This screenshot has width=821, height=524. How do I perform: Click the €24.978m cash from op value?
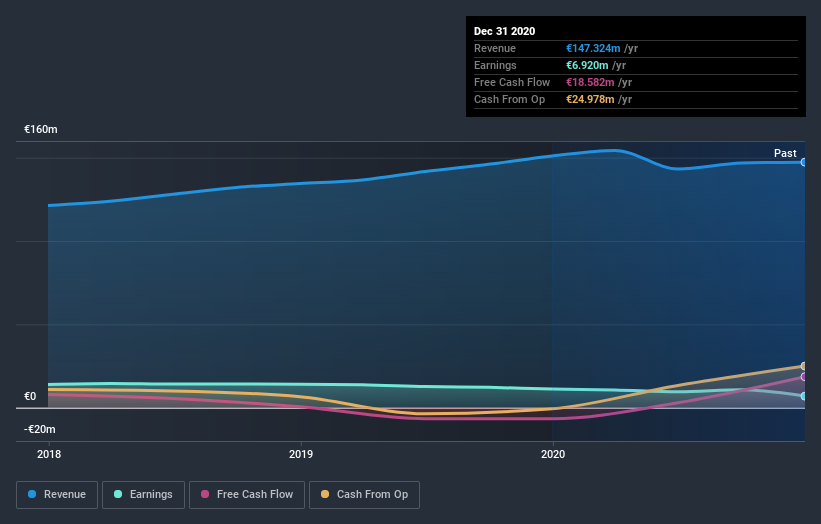(590, 99)
